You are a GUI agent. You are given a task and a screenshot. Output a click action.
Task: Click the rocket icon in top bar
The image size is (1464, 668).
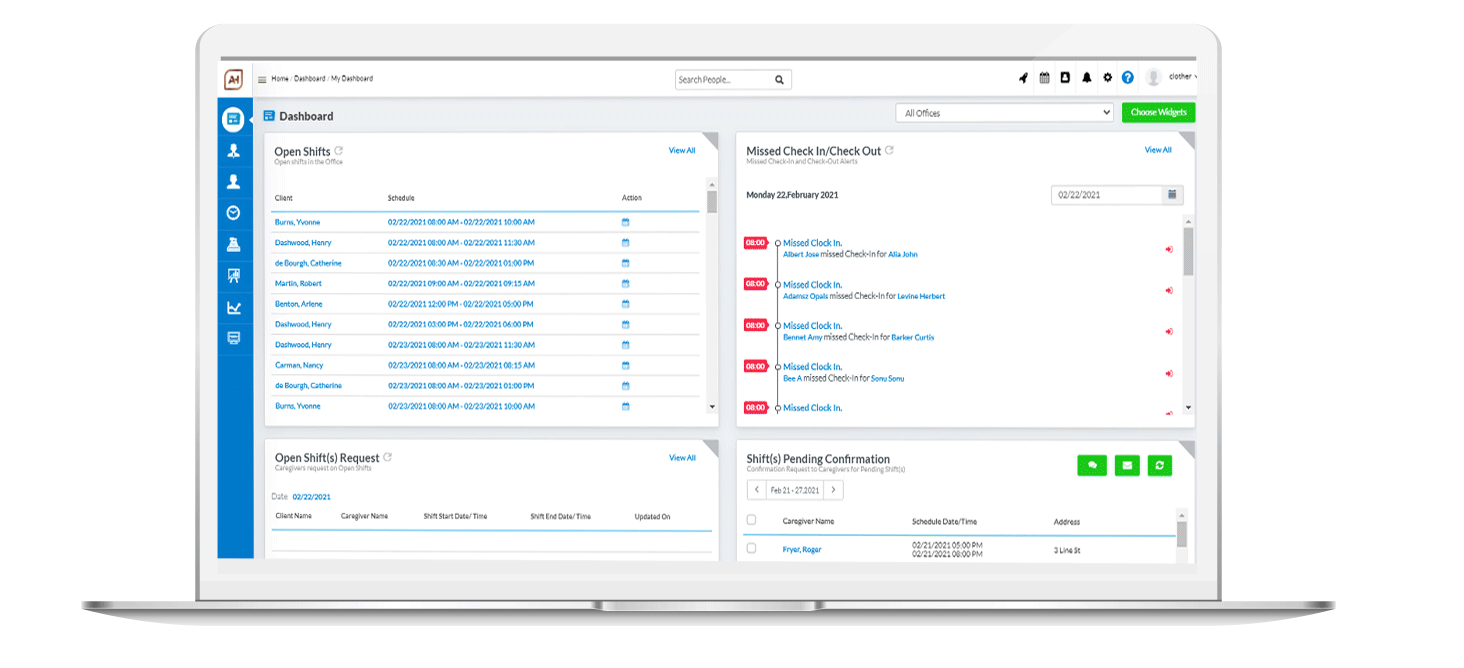[1023, 78]
